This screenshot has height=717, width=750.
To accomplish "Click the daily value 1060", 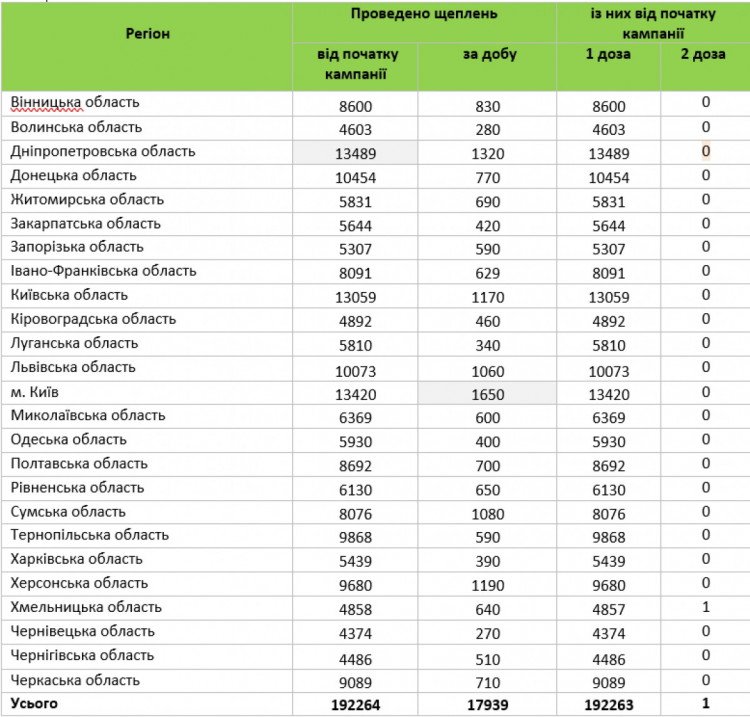I will pyautogui.click(x=487, y=372).
